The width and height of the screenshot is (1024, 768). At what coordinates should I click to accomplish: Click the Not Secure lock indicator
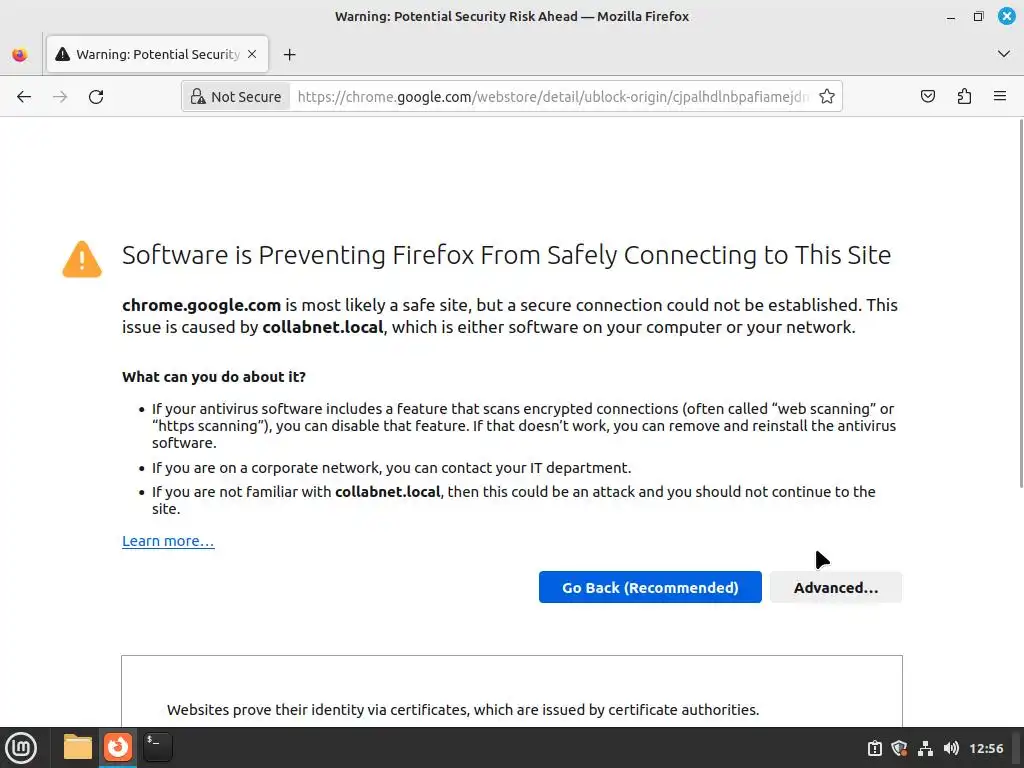(236, 97)
